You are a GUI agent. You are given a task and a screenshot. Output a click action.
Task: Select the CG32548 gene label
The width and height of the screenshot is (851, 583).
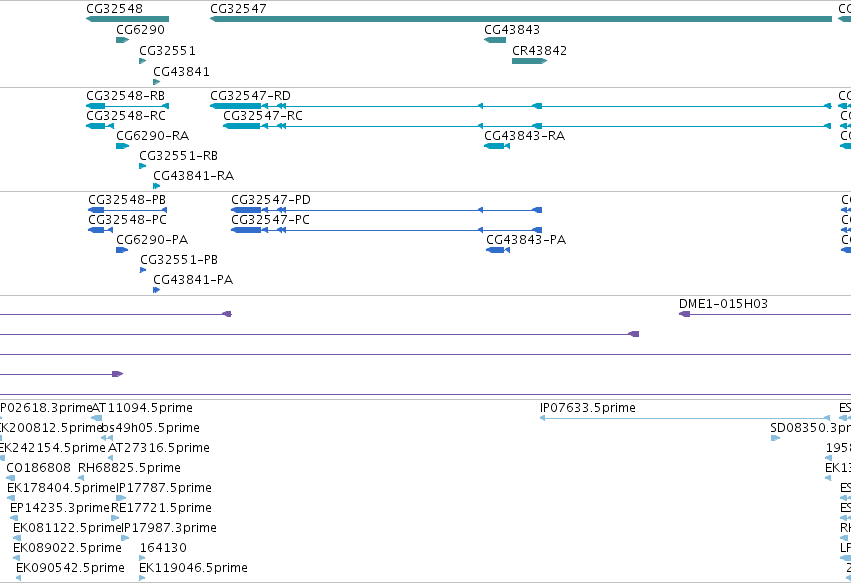pos(115,9)
